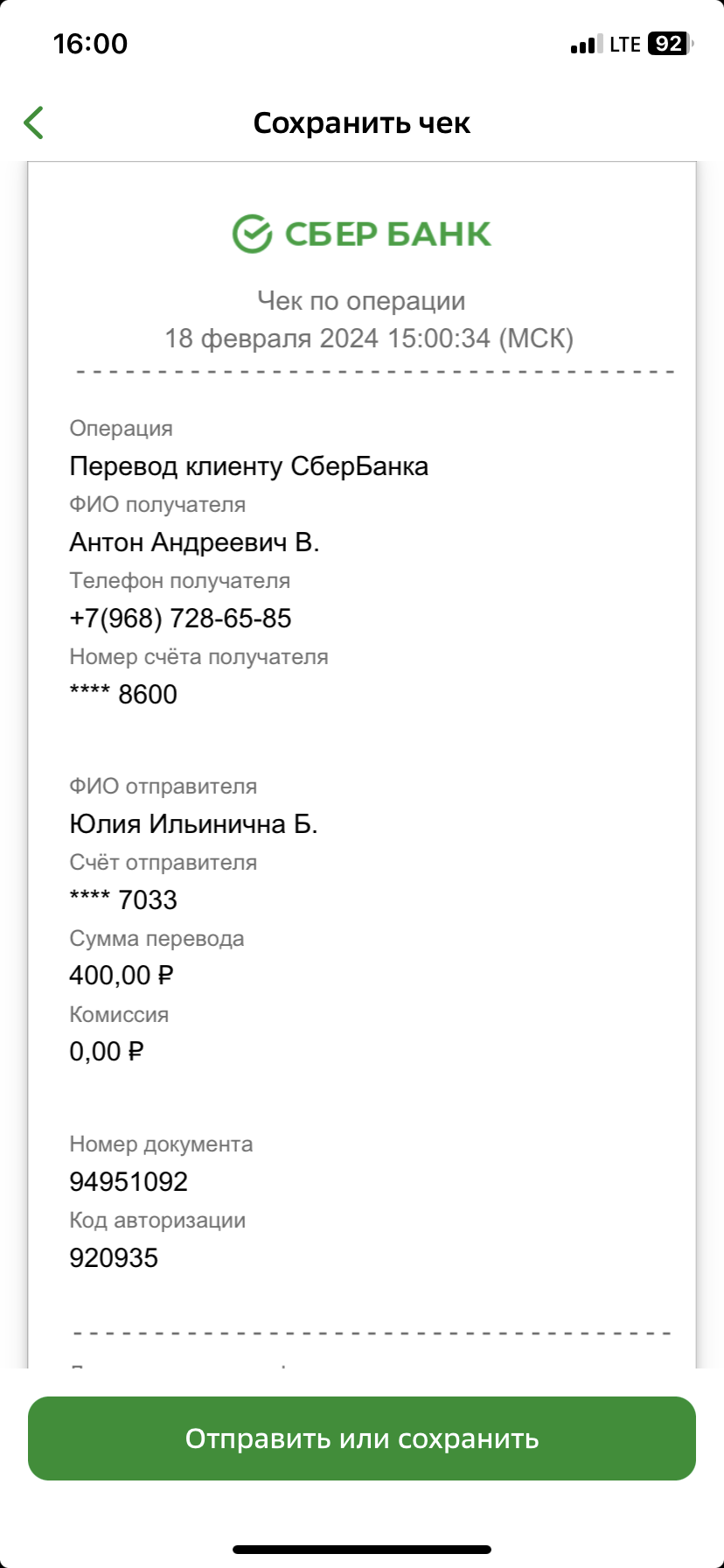Tap the operation date 18 февраля 2024
This screenshot has width=724, height=1568.
pos(271,338)
